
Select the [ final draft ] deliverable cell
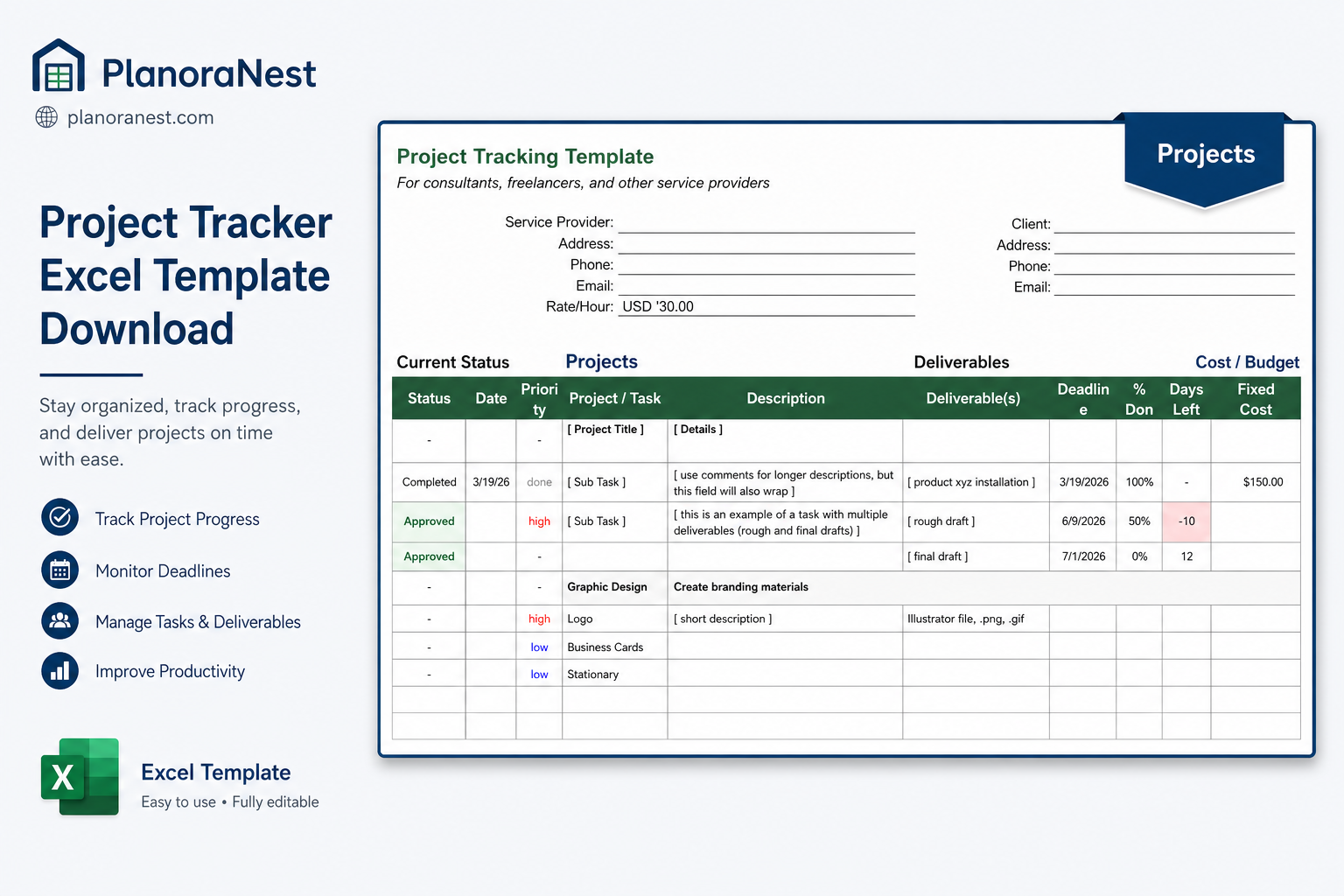tap(976, 556)
